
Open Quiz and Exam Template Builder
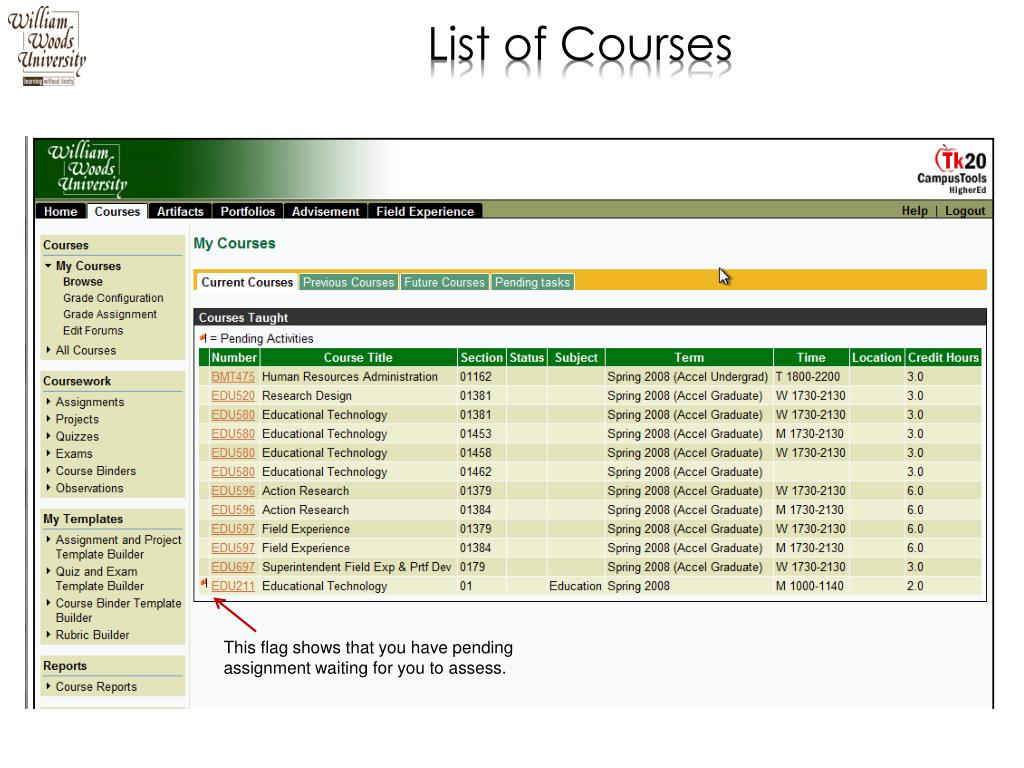tap(99, 579)
